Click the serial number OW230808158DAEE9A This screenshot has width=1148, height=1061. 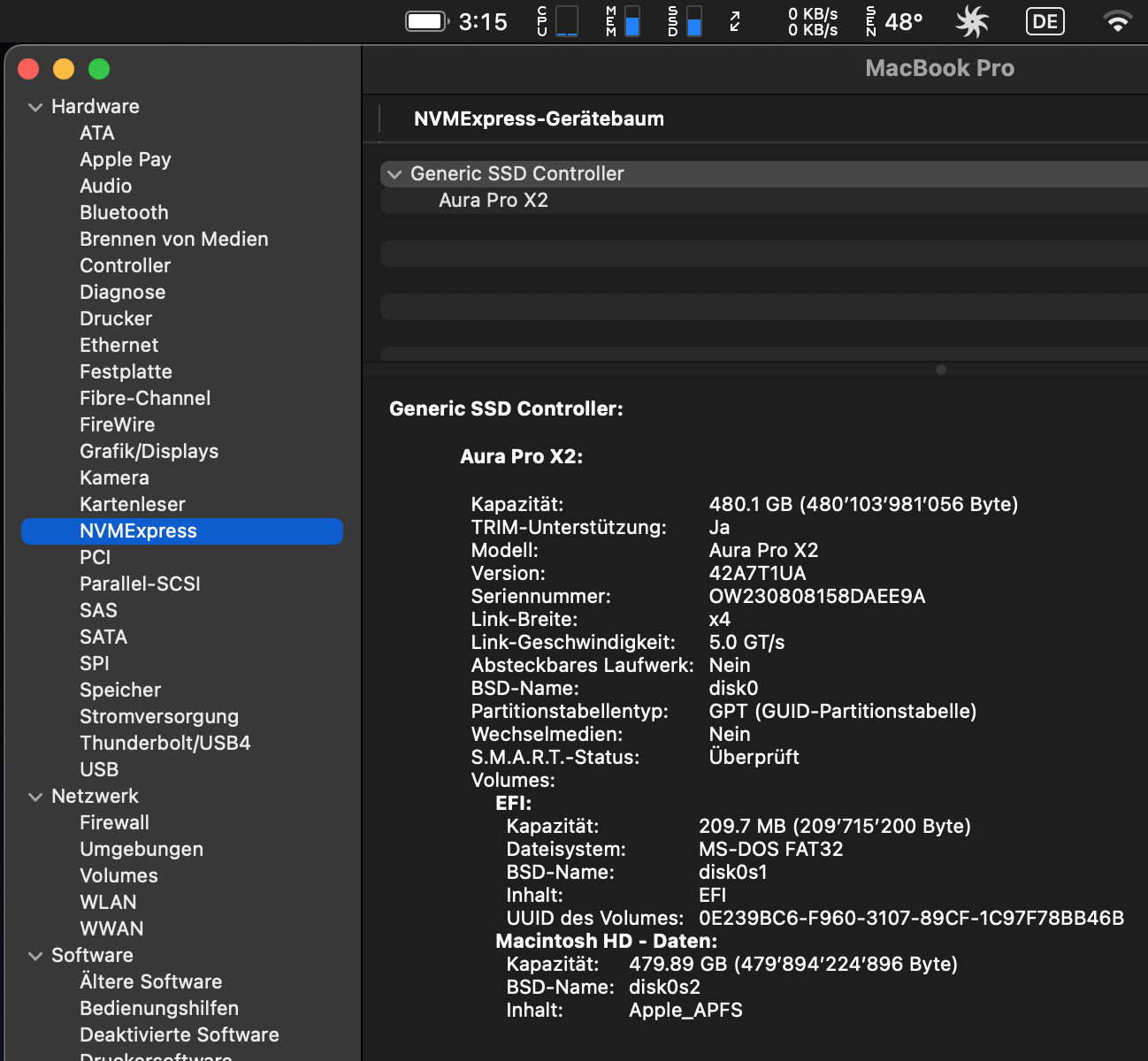817,596
